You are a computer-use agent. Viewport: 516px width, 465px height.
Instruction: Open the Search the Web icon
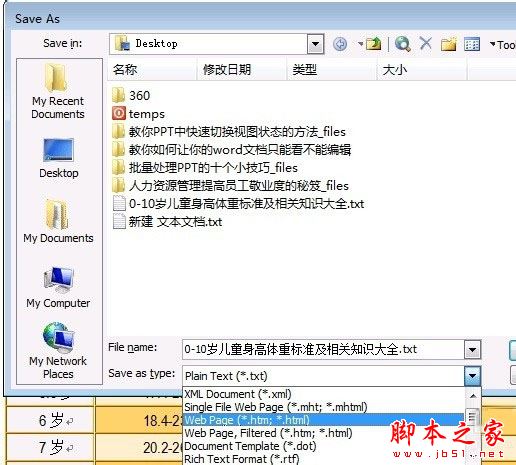click(x=402, y=44)
